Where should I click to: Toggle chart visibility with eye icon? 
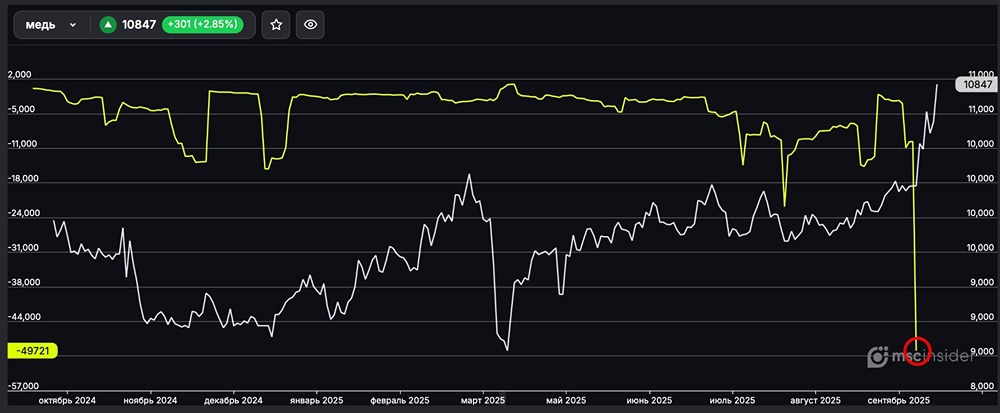coord(311,25)
